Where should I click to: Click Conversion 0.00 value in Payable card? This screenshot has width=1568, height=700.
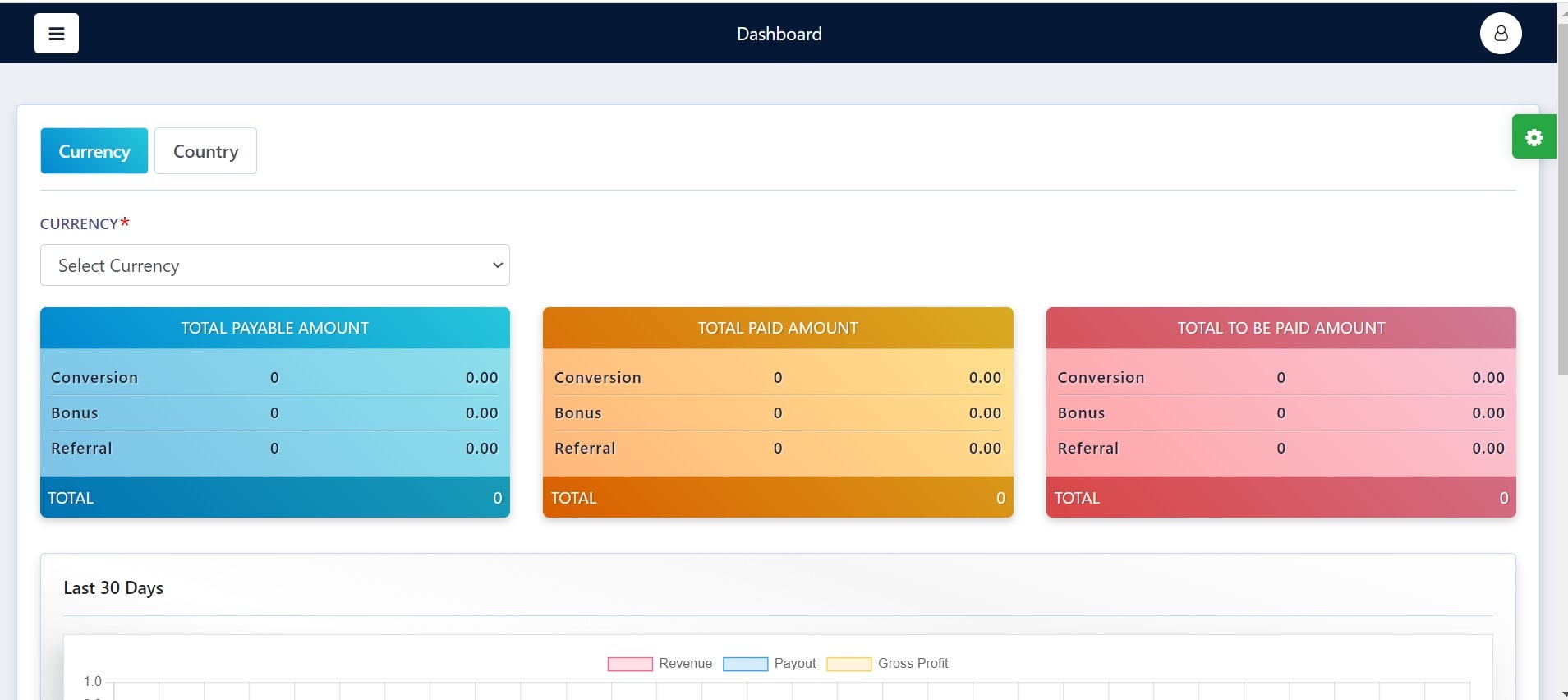coord(482,377)
